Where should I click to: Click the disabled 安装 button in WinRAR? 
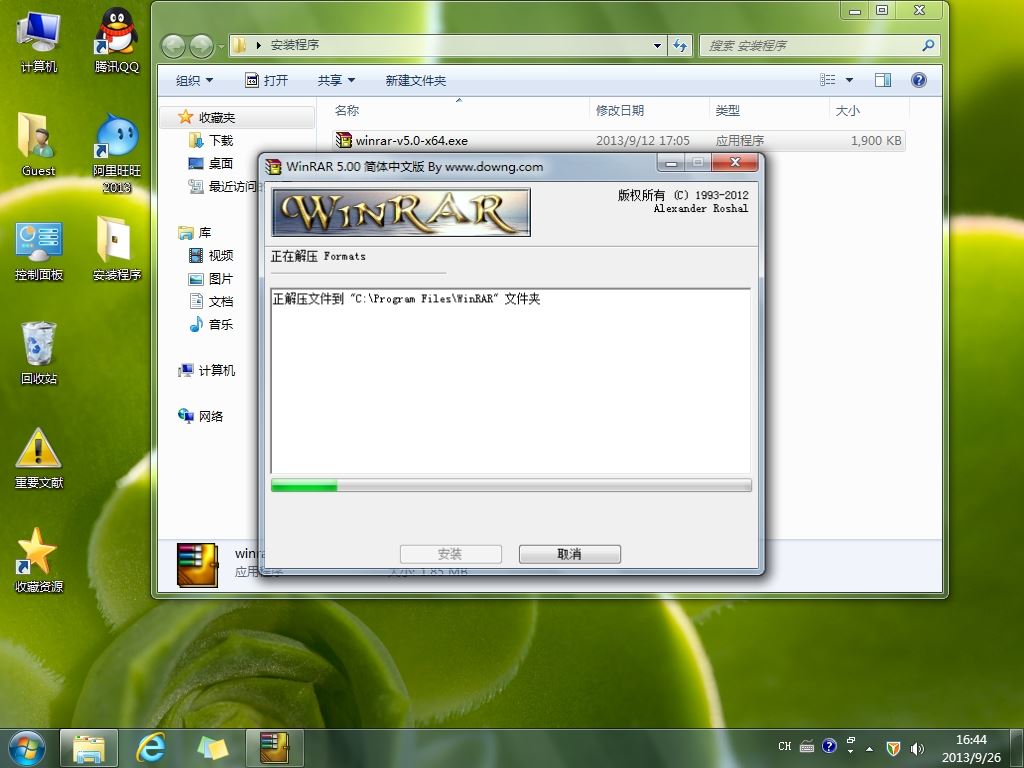tap(451, 554)
